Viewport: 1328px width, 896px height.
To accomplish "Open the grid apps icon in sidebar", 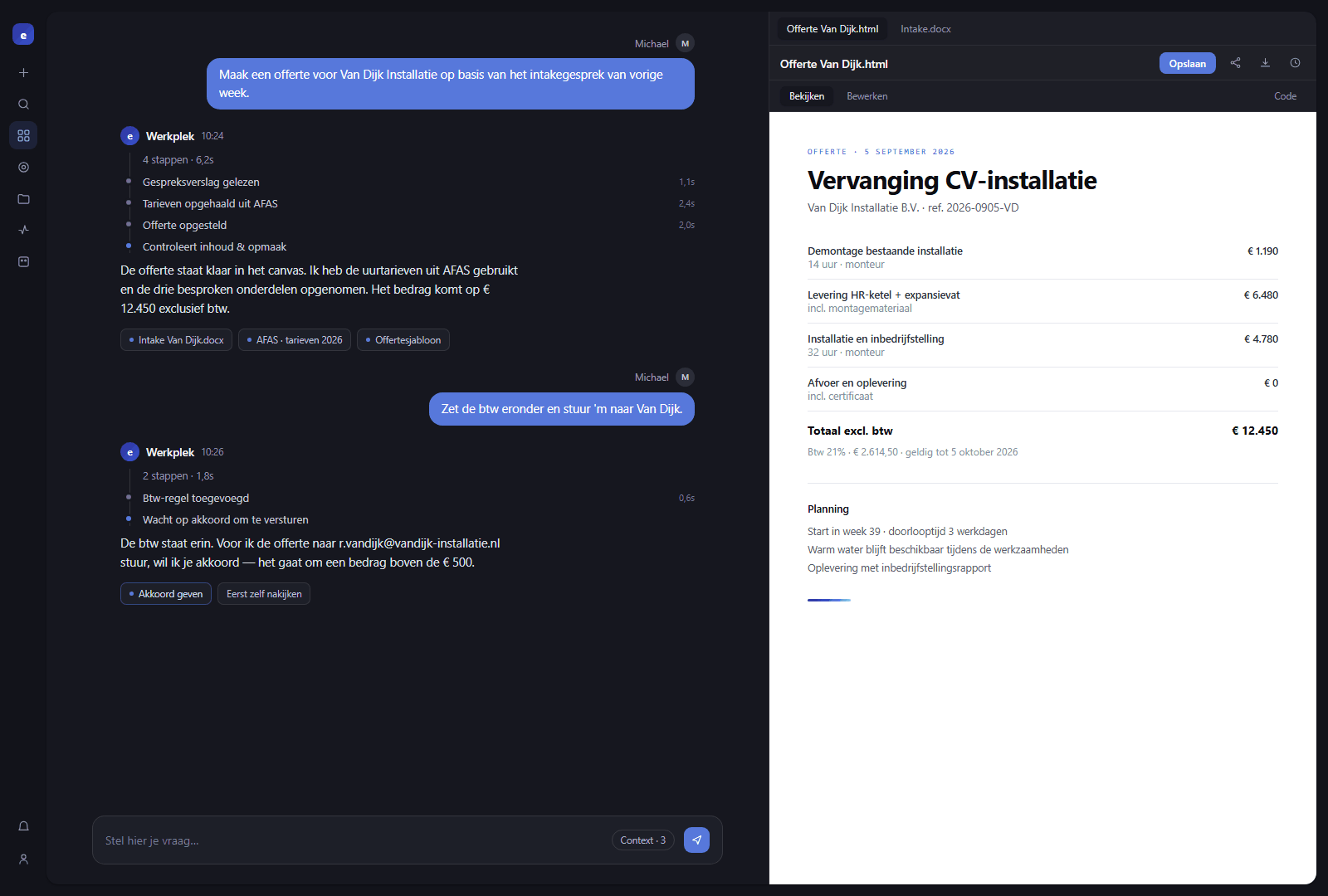I will (23, 135).
